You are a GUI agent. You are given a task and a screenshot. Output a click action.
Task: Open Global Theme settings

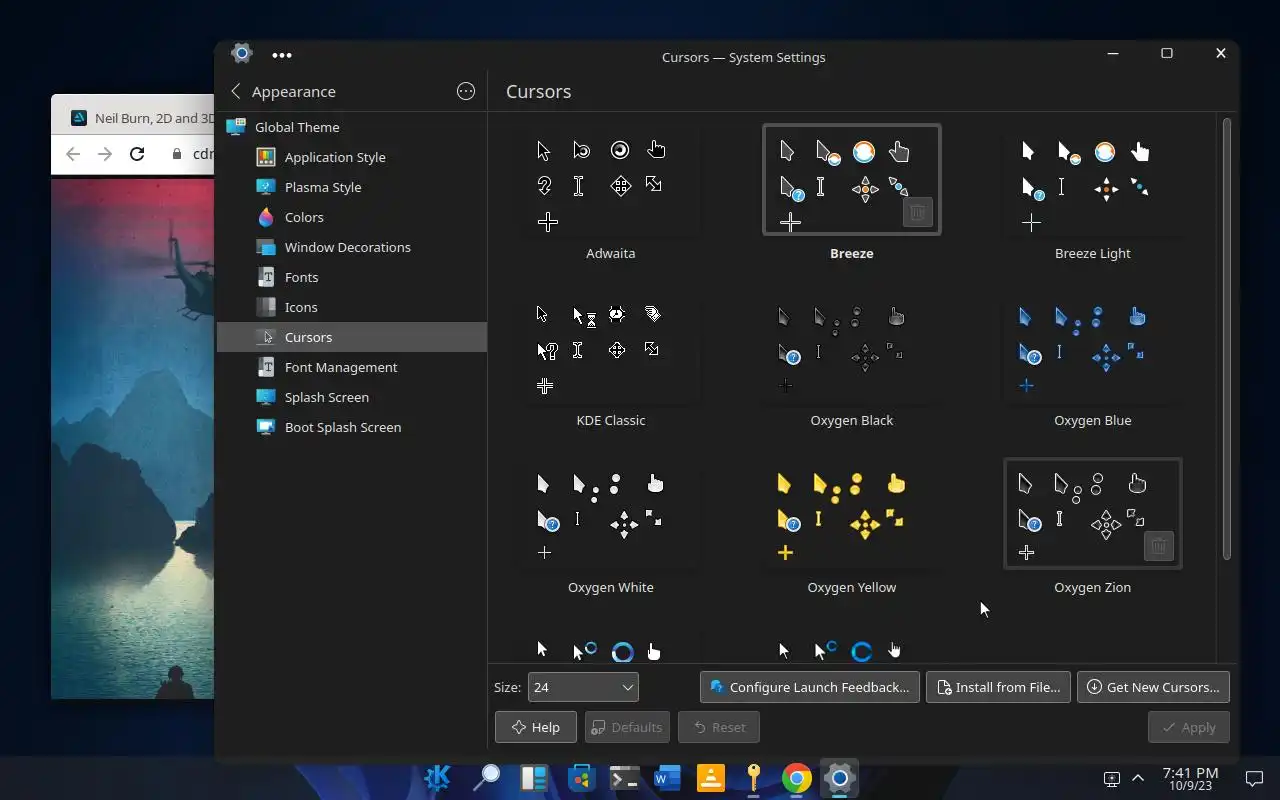click(351, 127)
